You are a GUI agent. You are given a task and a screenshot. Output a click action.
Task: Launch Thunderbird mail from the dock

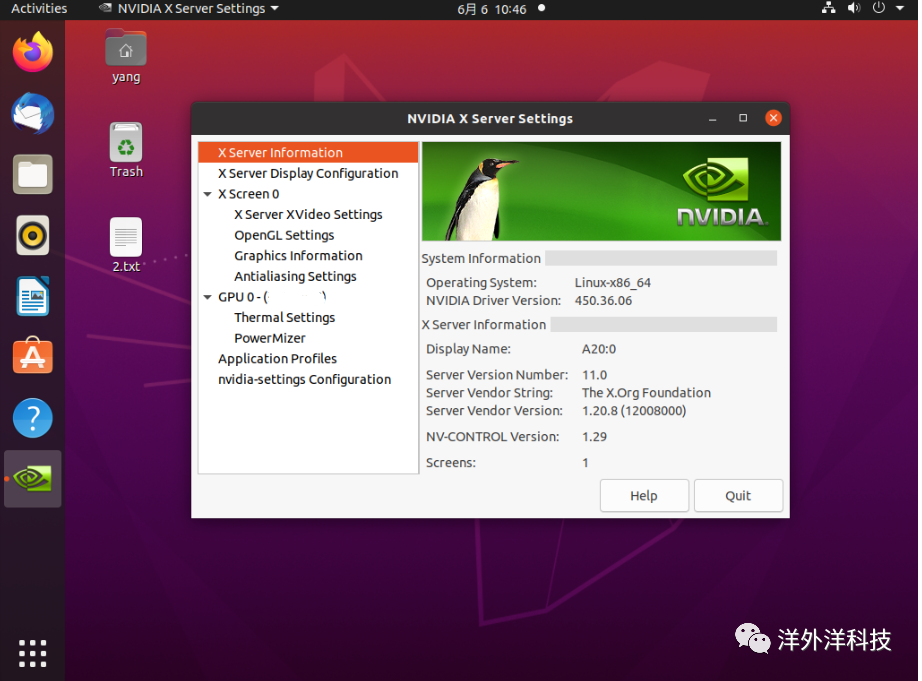pyautogui.click(x=32, y=113)
